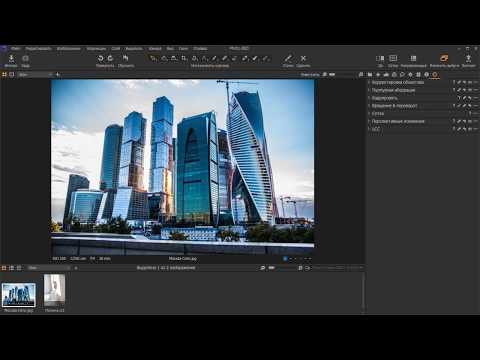Viewport: 480px width, 360px height.
Task: Click the Import icon in the toolbar
Action: (x=11, y=59)
